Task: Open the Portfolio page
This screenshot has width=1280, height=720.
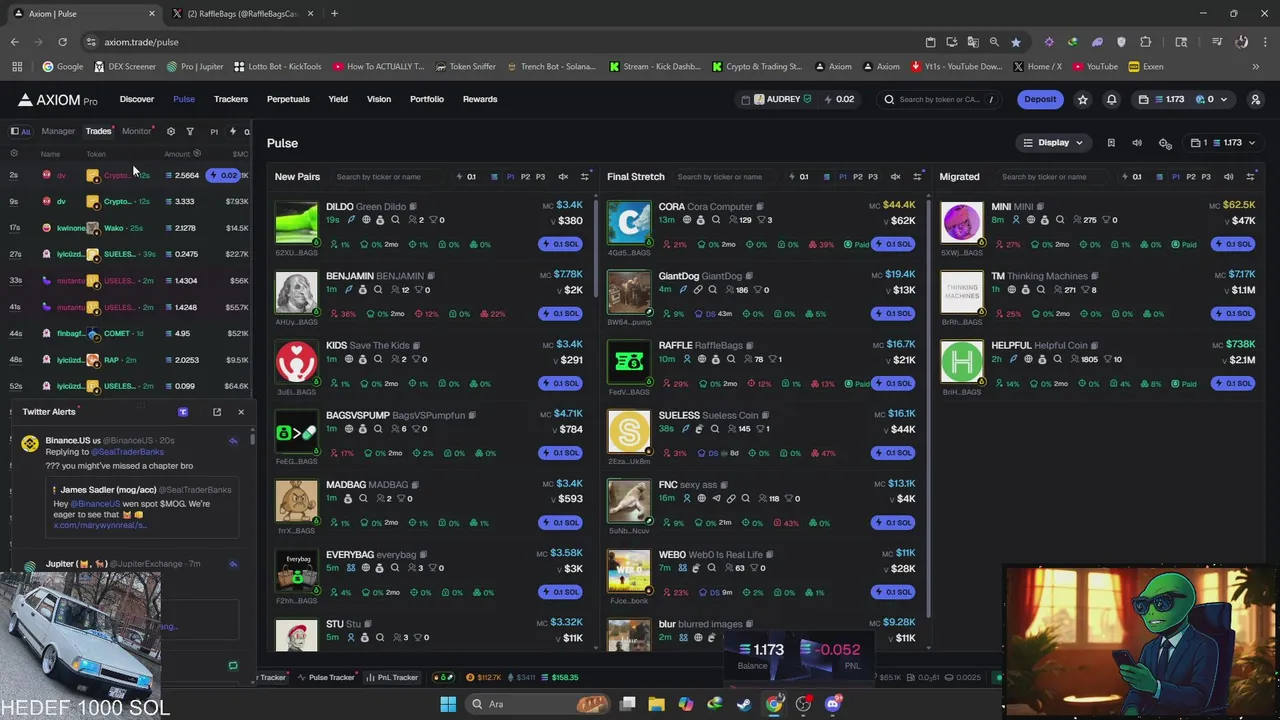Action: point(427,99)
